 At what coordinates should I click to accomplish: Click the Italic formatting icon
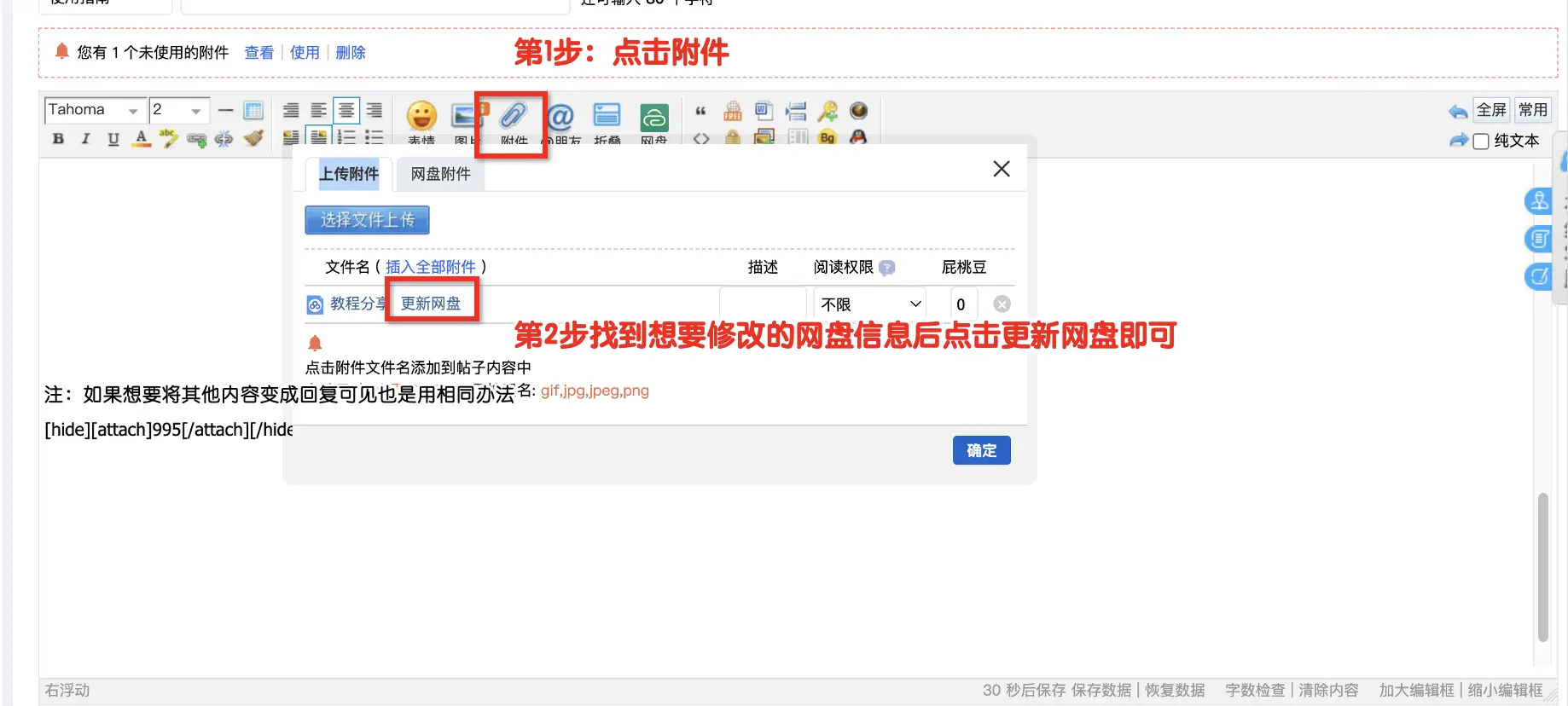click(x=85, y=138)
